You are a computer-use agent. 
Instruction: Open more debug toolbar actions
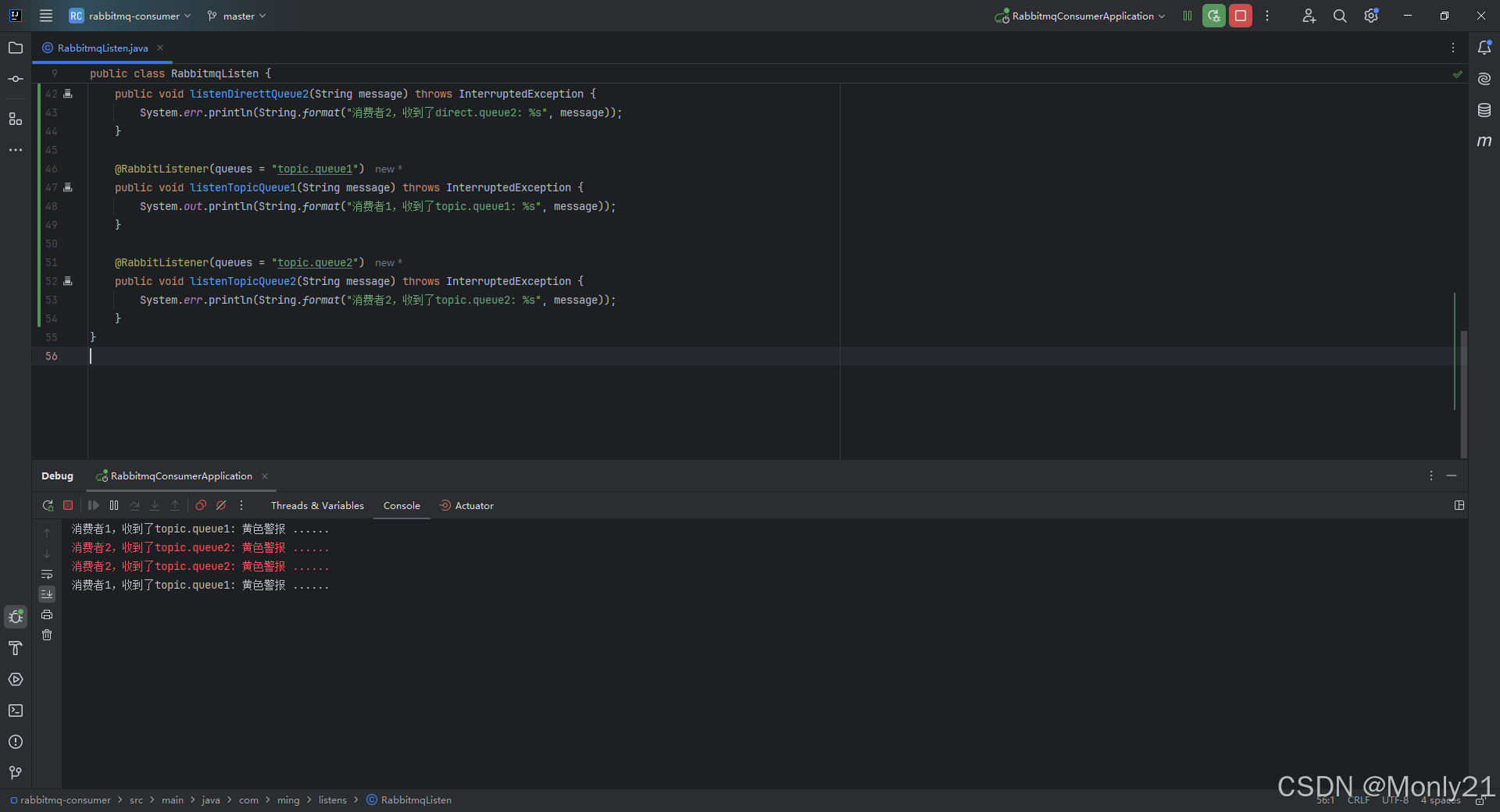(241, 505)
